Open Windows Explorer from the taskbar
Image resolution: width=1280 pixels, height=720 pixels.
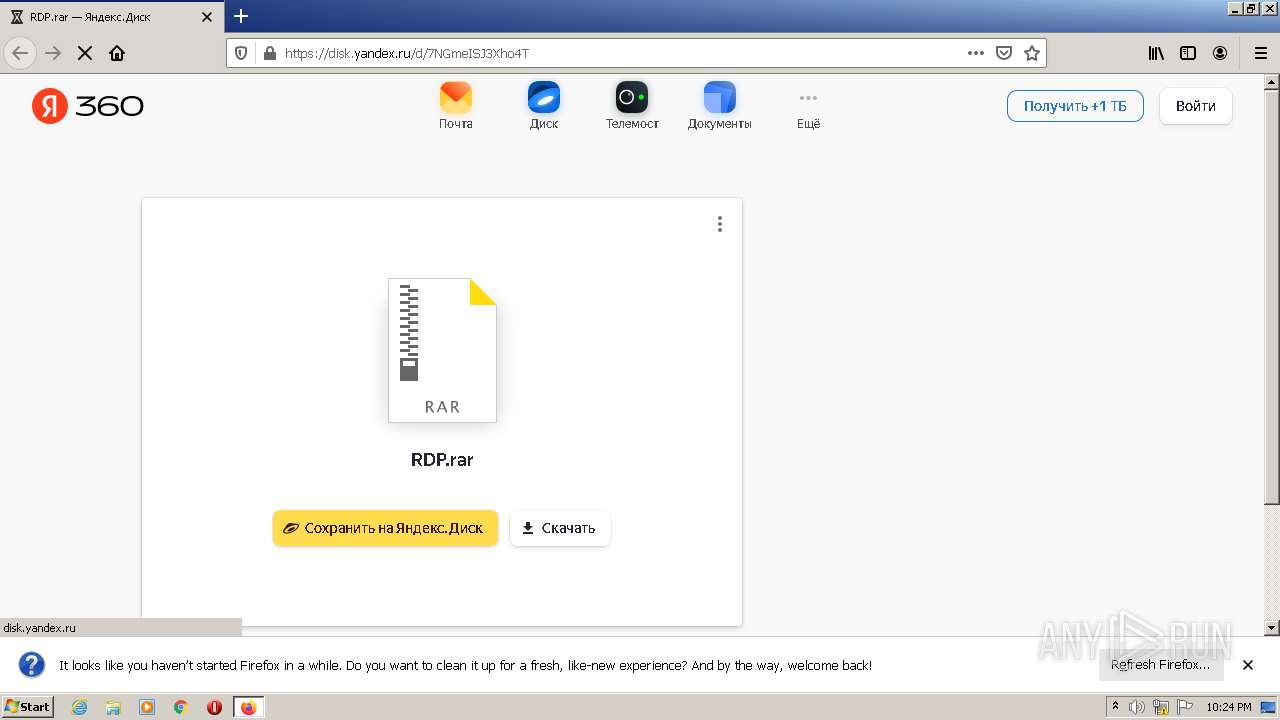[x=113, y=707]
